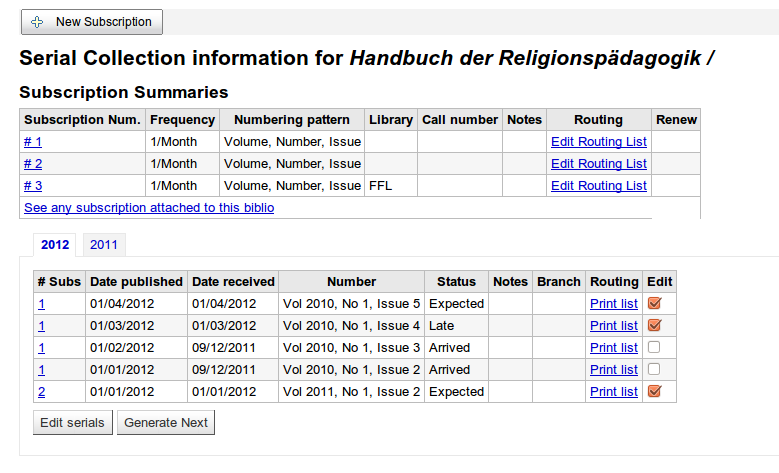Screen dimensions: 779x473
Task: Check Edit box for Issue 3 Arrived row
Action: (655, 347)
